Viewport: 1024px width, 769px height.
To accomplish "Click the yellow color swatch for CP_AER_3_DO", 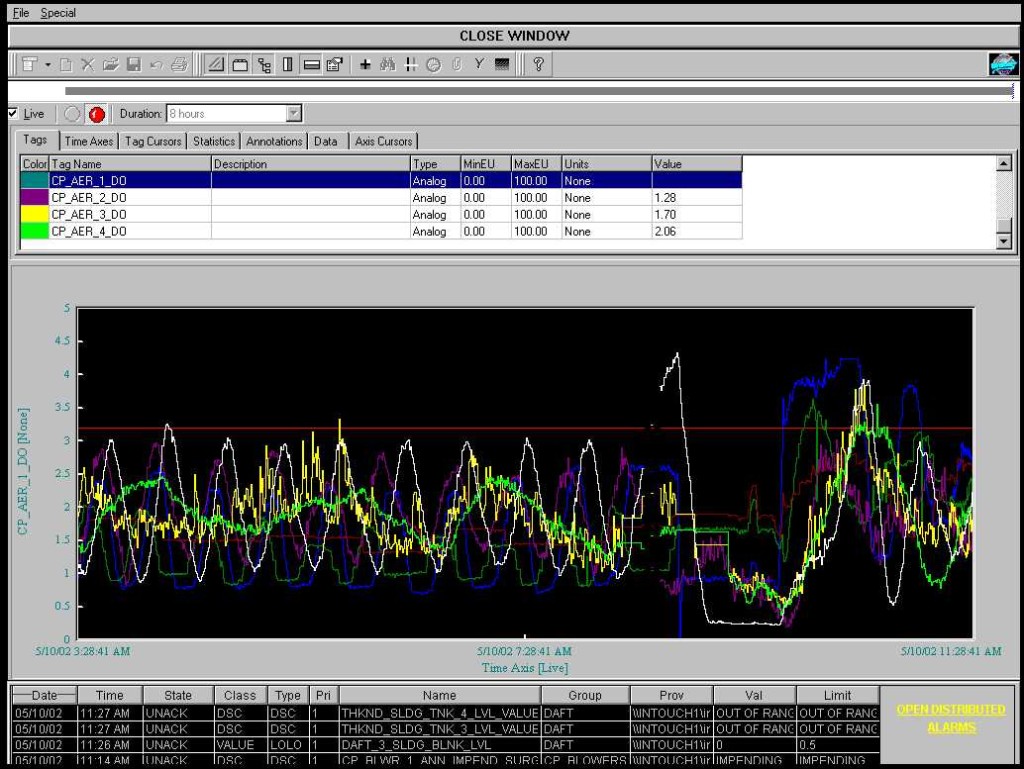I will [x=35, y=214].
